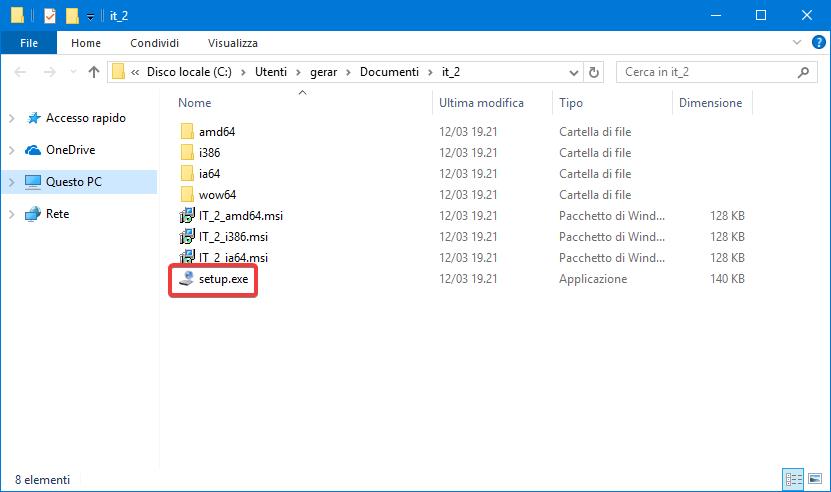Open Explorer help question mark icon
The height and width of the screenshot is (492, 831).
(x=818, y=42)
